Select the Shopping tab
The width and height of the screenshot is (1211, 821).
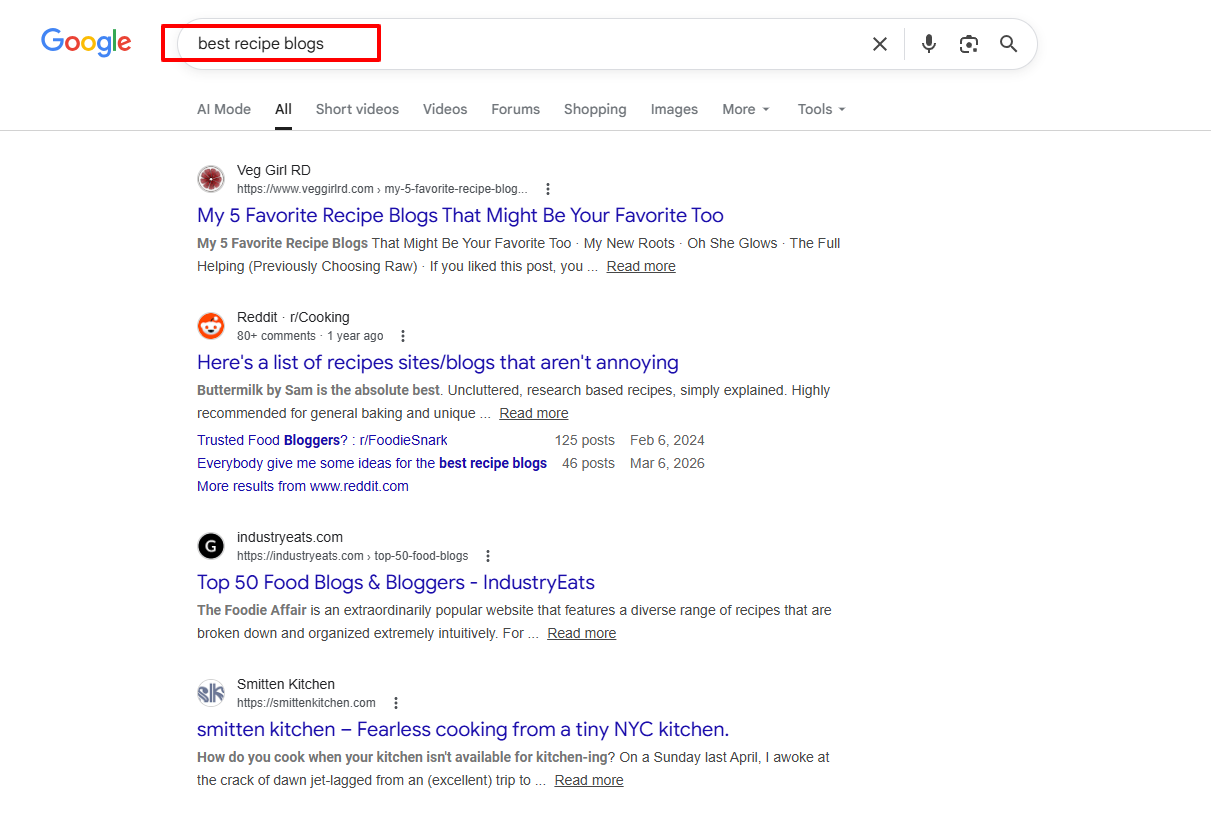[595, 109]
